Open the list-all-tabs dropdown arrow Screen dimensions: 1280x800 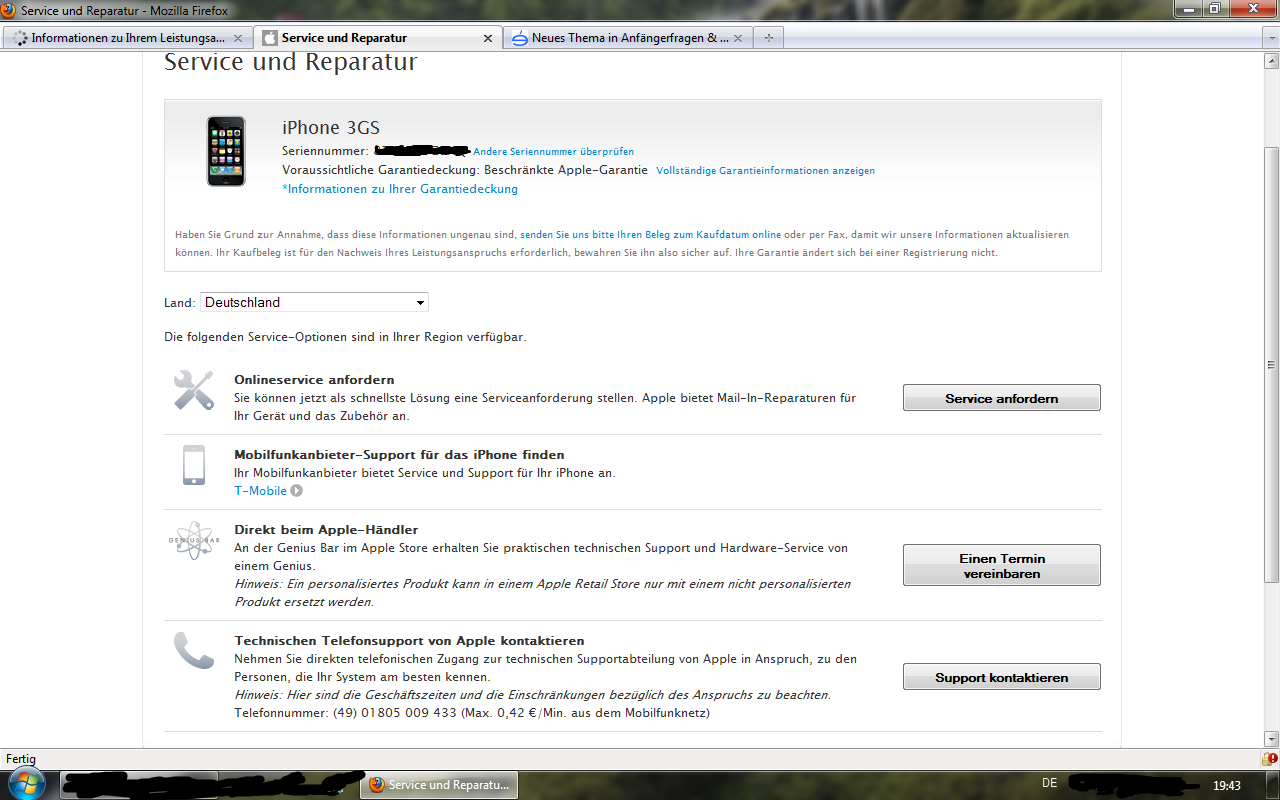(1270, 38)
